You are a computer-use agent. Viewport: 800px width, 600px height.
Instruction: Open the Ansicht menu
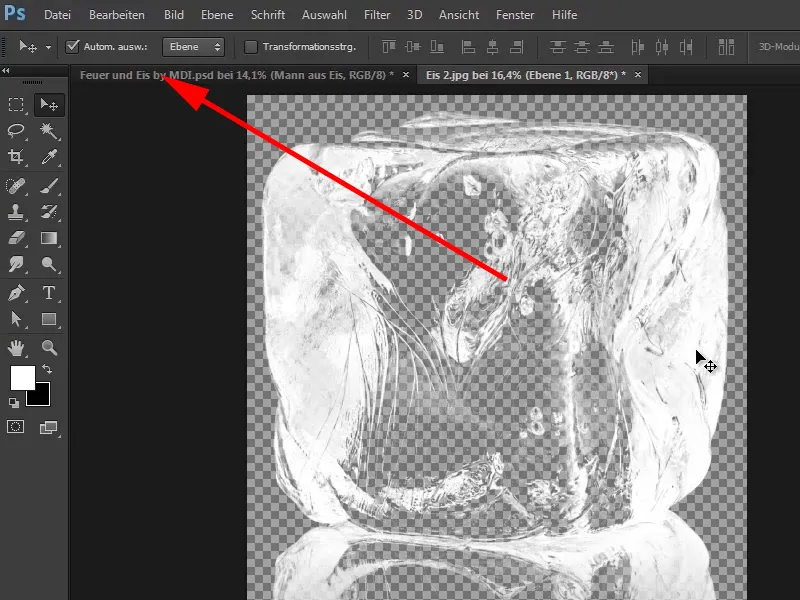[x=459, y=15]
